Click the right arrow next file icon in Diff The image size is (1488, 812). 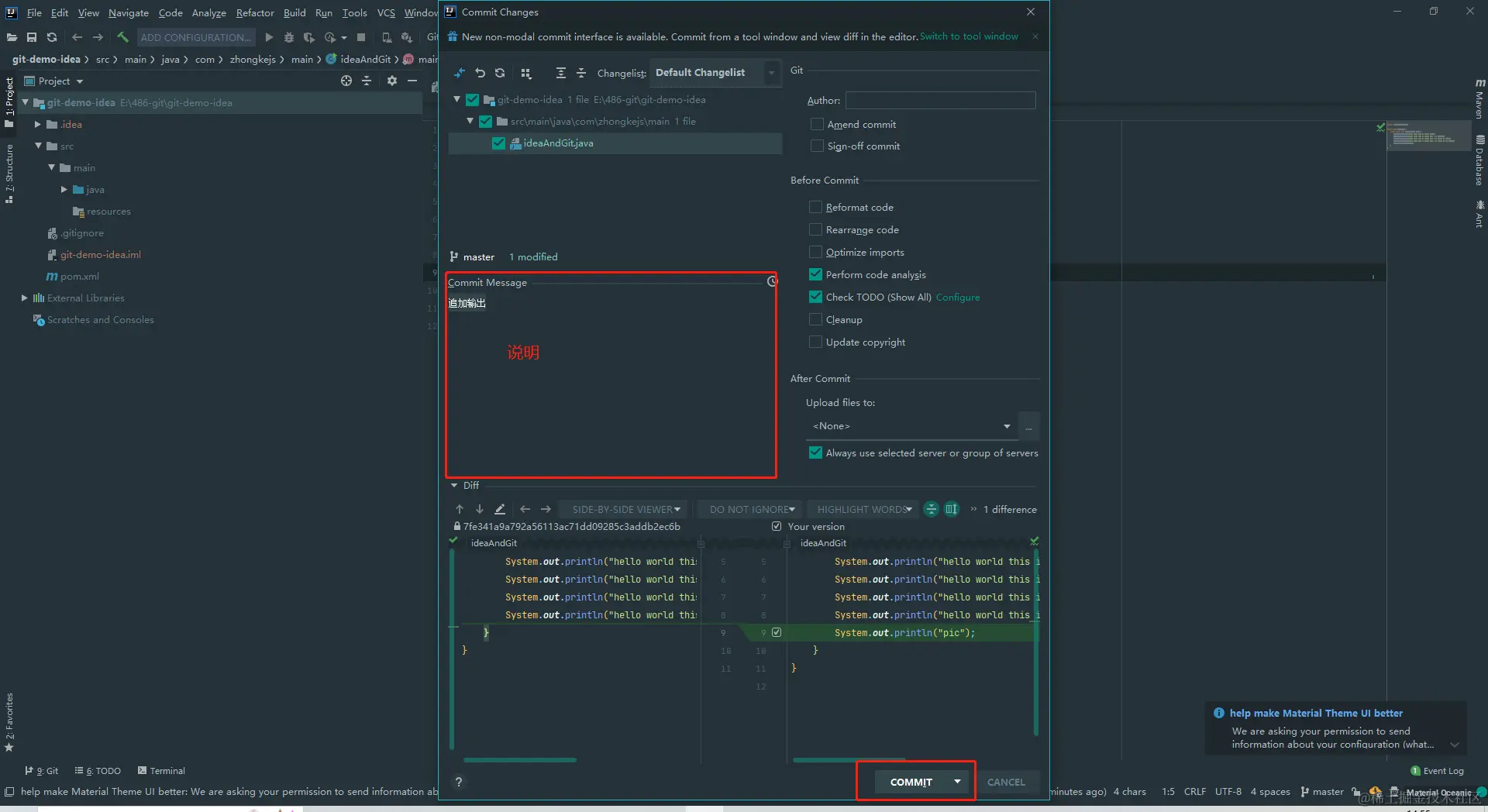(x=546, y=509)
